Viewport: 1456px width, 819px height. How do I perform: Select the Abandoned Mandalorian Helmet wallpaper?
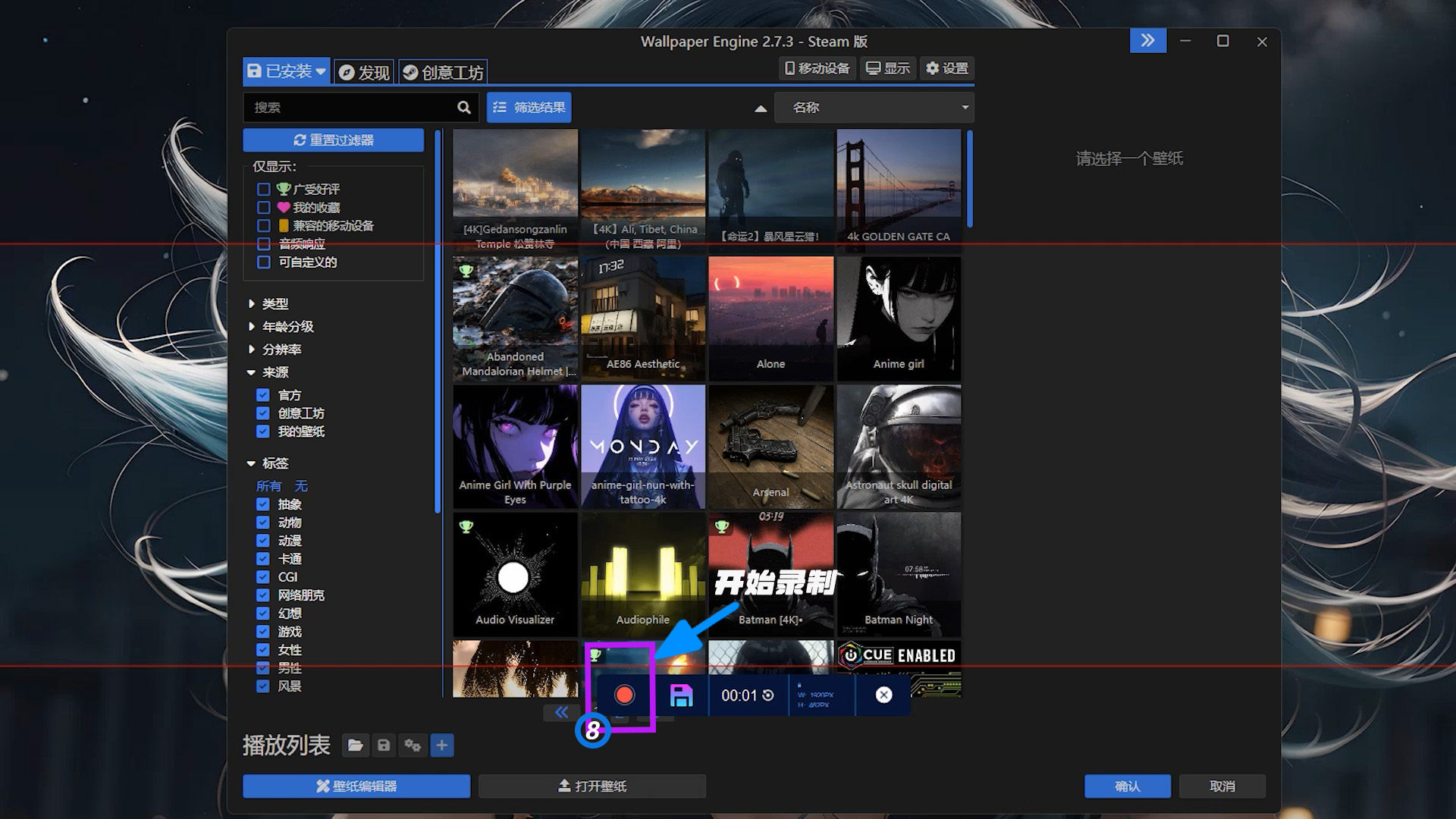(x=515, y=318)
